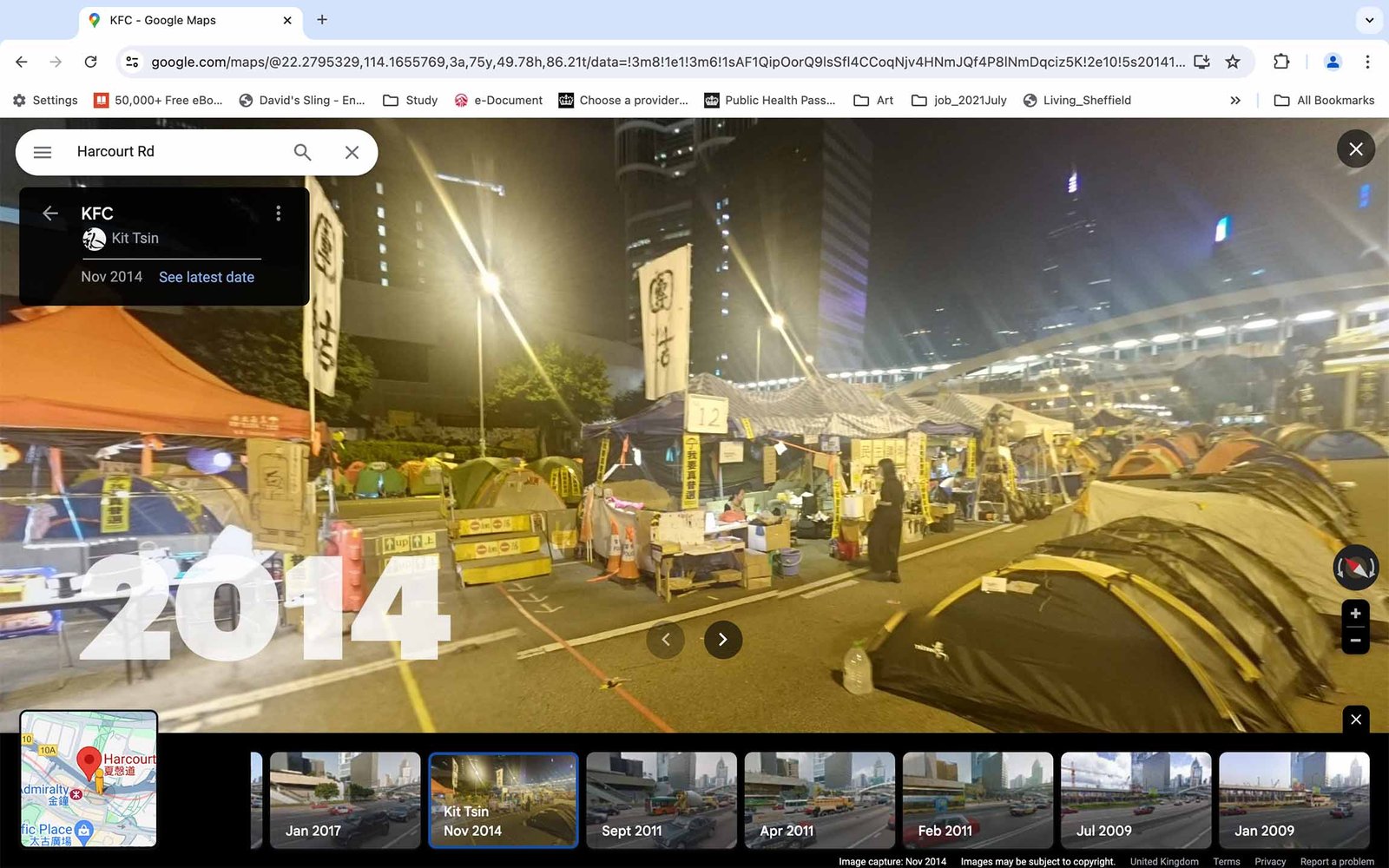Zoom out with the minus button
This screenshot has height=868, width=1389.
[x=1355, y=641]
